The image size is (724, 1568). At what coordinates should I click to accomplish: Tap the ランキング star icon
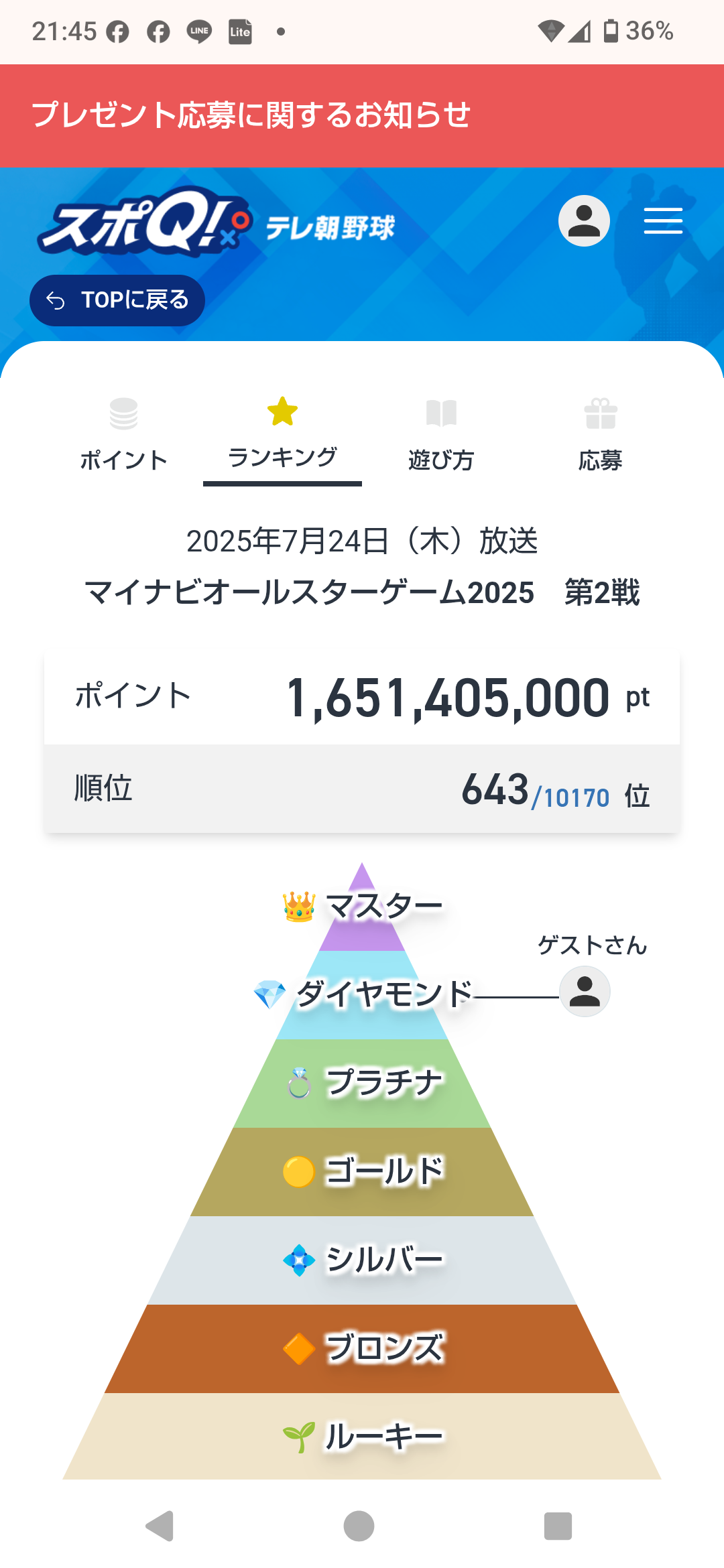pos(282,411)
